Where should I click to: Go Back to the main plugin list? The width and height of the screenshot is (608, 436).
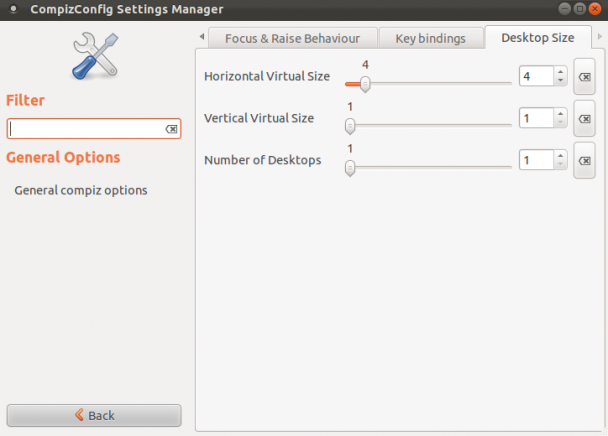click(94, 415)
